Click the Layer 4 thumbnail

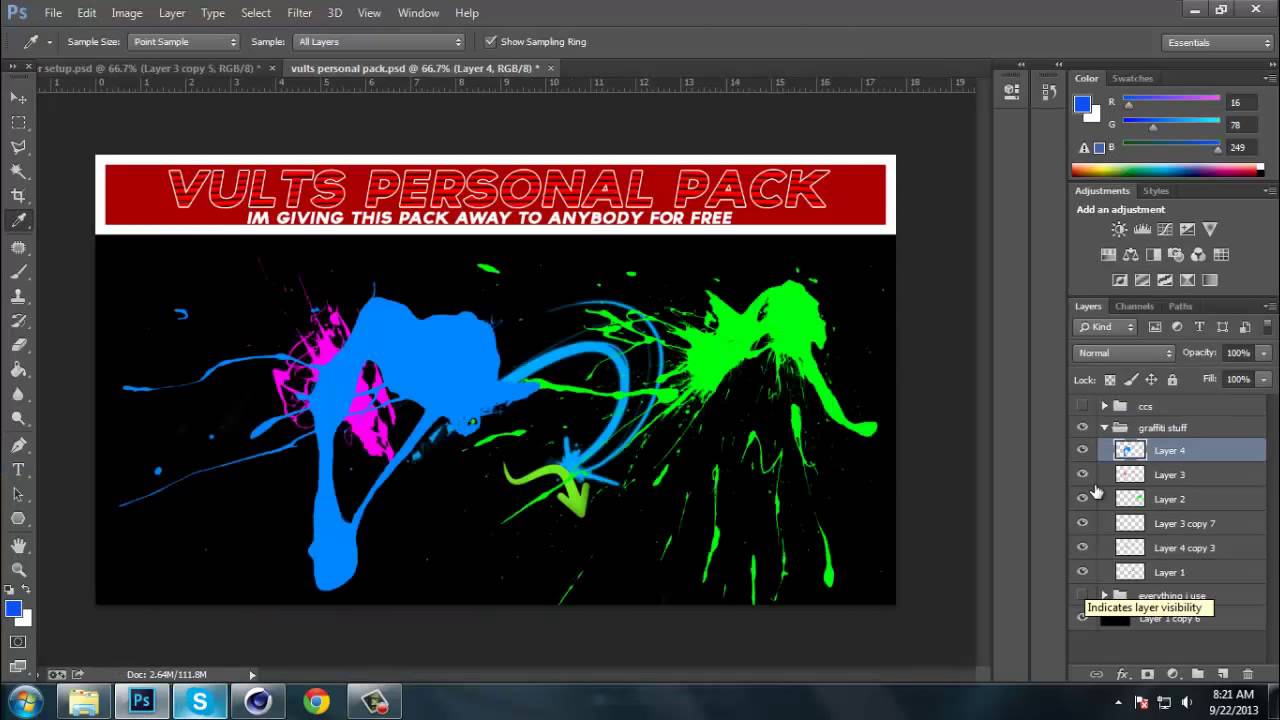pos(1129,450)
